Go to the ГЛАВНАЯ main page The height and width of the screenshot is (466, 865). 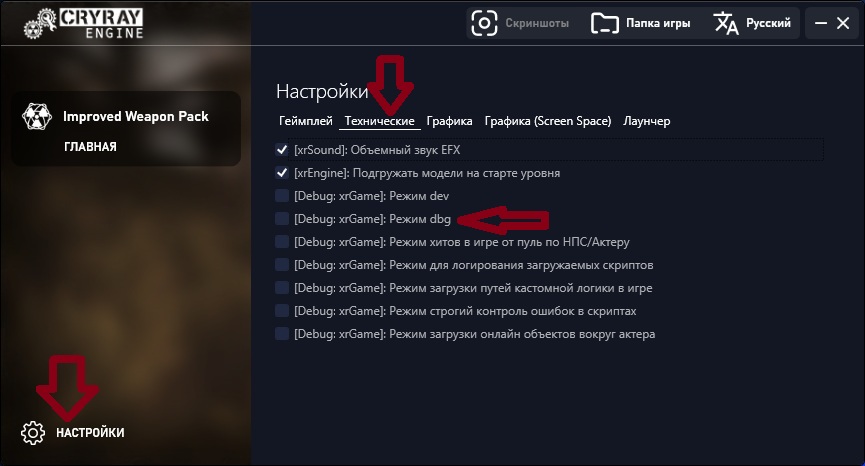coord(90,147)
